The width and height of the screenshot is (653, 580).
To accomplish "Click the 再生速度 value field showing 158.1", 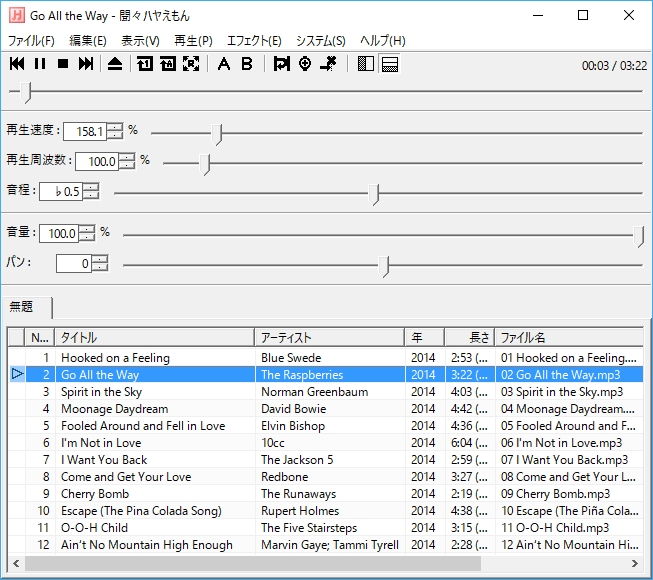I will [x=85, y=132].
